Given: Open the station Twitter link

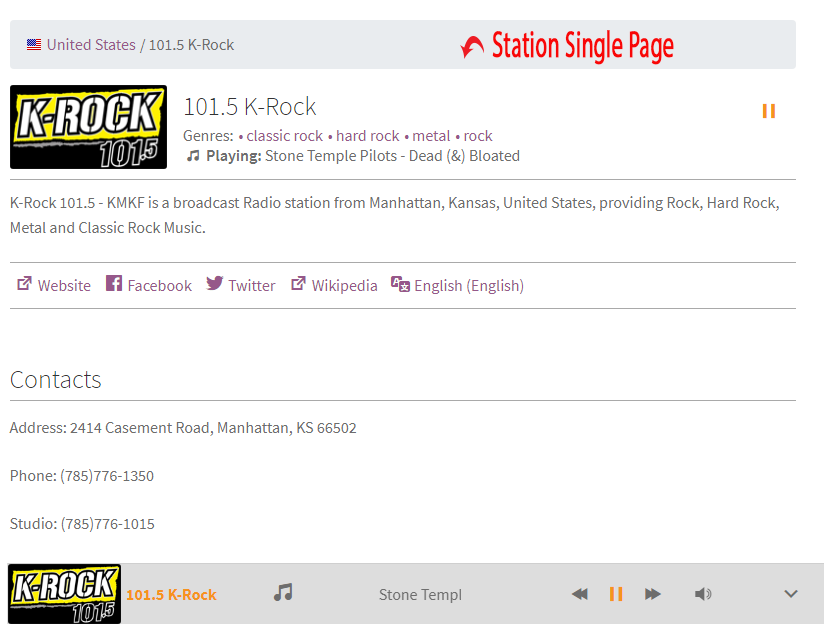Looking at the screenshot, I should click(252, 285).
